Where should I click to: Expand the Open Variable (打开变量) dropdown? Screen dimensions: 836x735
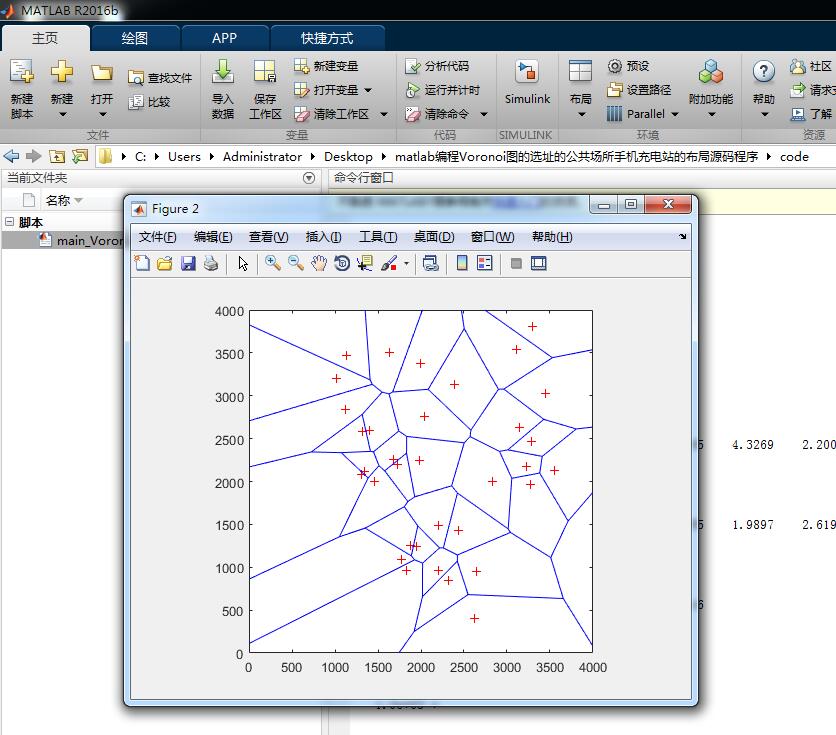[368, 90]
